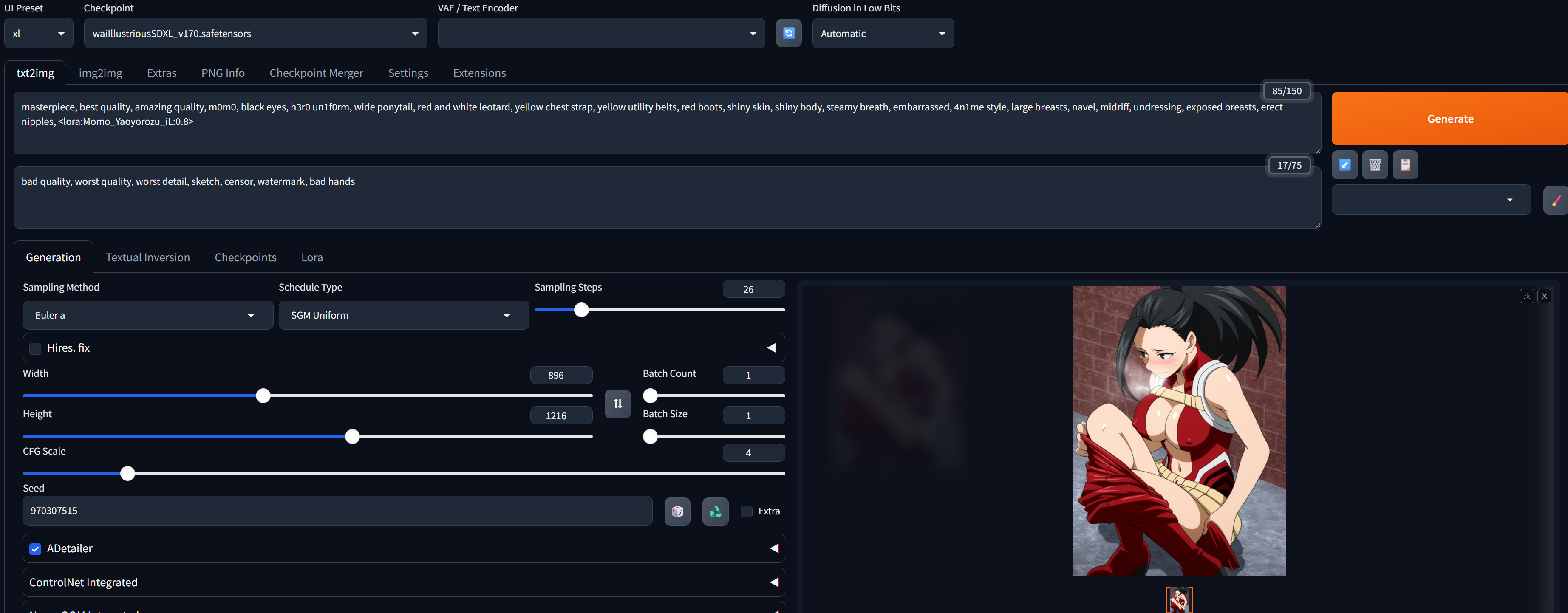Click the clipboard apply-styles icon
The width and height of the screenshot is (1568, 613).
point(1406,165)
